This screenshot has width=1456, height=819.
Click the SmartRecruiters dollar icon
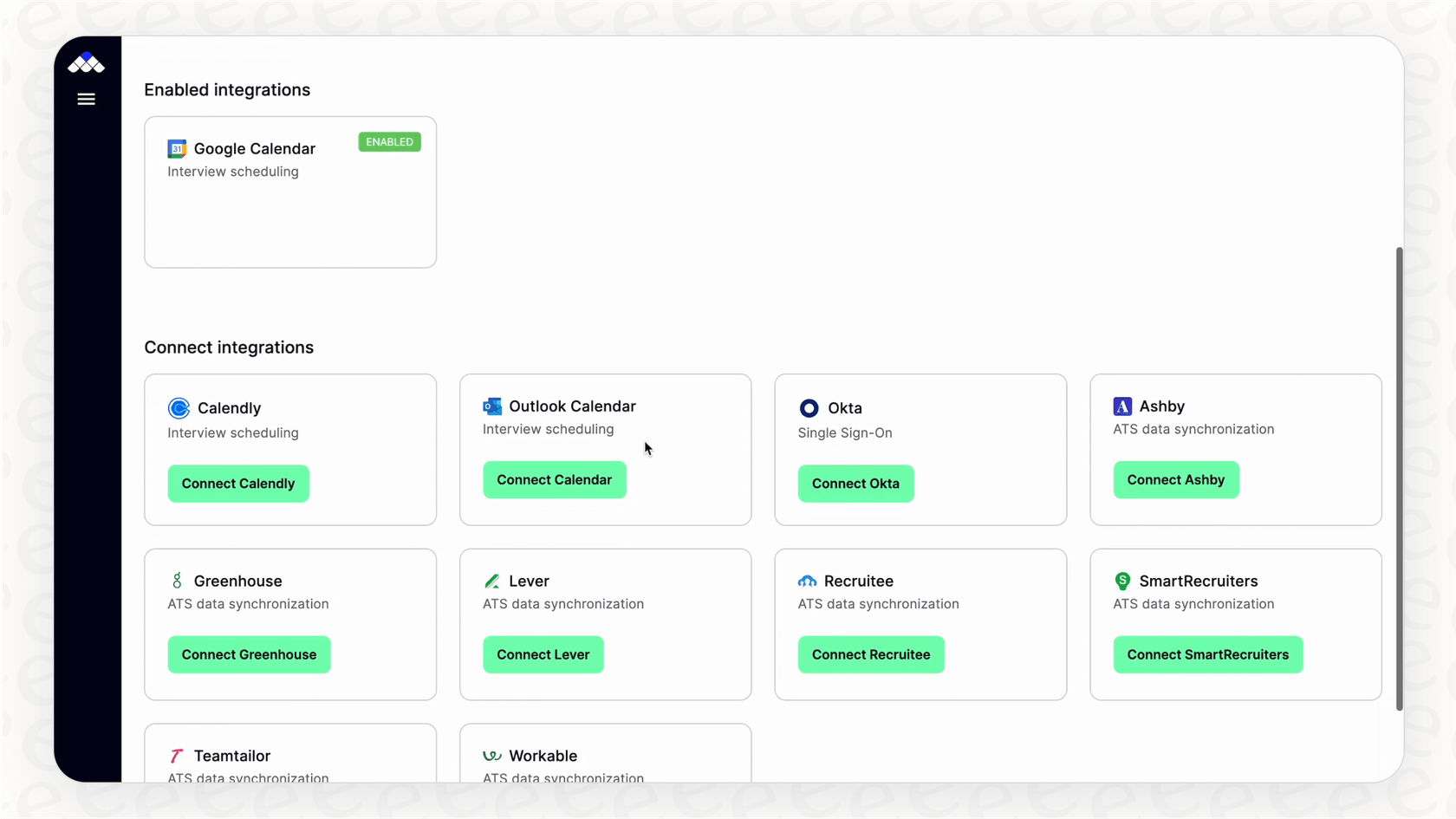tap(1122, 581)
